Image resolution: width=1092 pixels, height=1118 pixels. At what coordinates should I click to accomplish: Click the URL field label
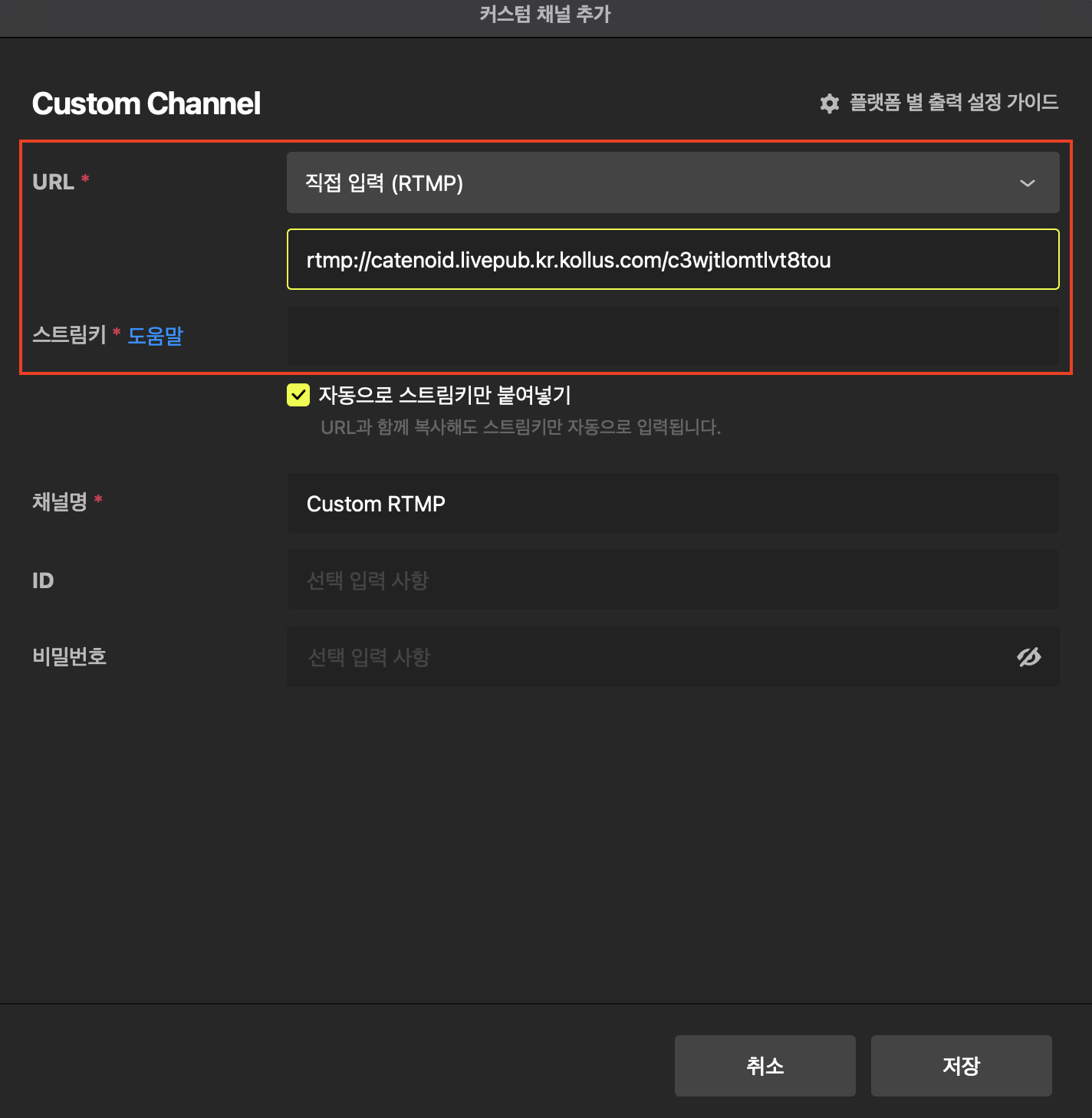click(53, 182)
